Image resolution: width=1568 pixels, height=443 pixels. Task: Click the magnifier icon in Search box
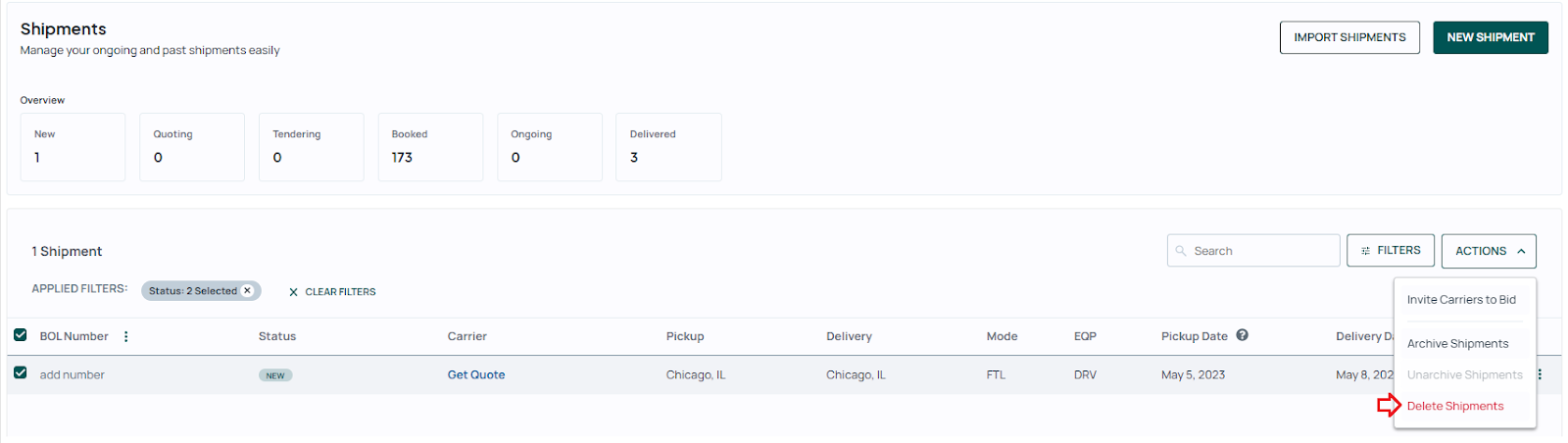click(x=1181, y=251)
